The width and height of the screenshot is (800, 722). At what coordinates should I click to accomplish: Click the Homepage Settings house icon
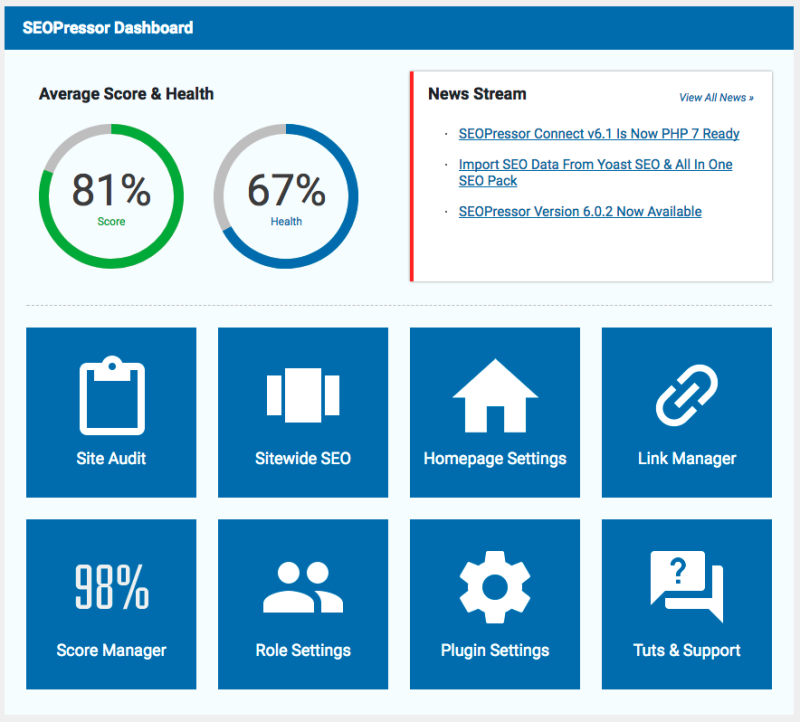(495, 396)
